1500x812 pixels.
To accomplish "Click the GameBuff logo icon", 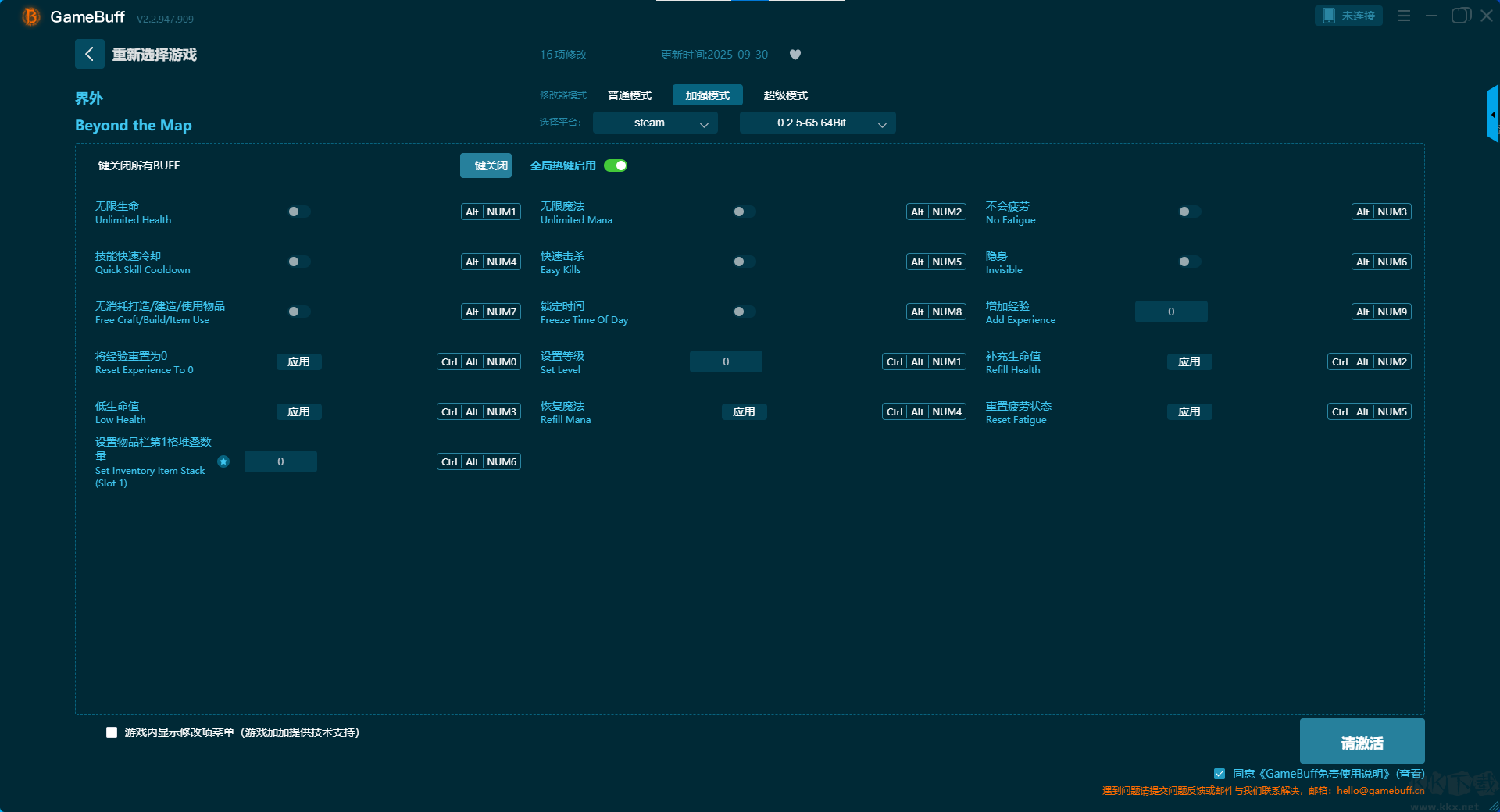I will (x=31, y=16).
